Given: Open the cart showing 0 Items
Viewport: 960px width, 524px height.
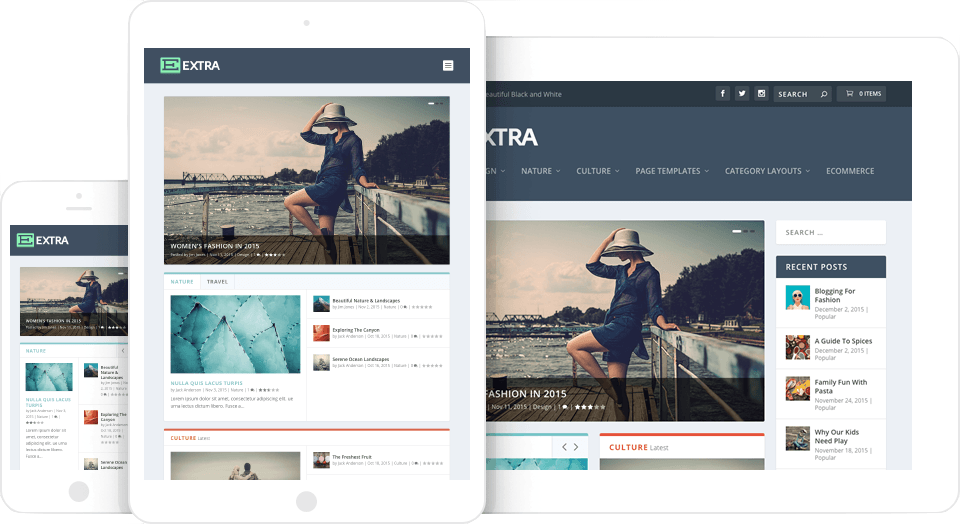Looking at the screenshot, I should [x=861, y=94].
